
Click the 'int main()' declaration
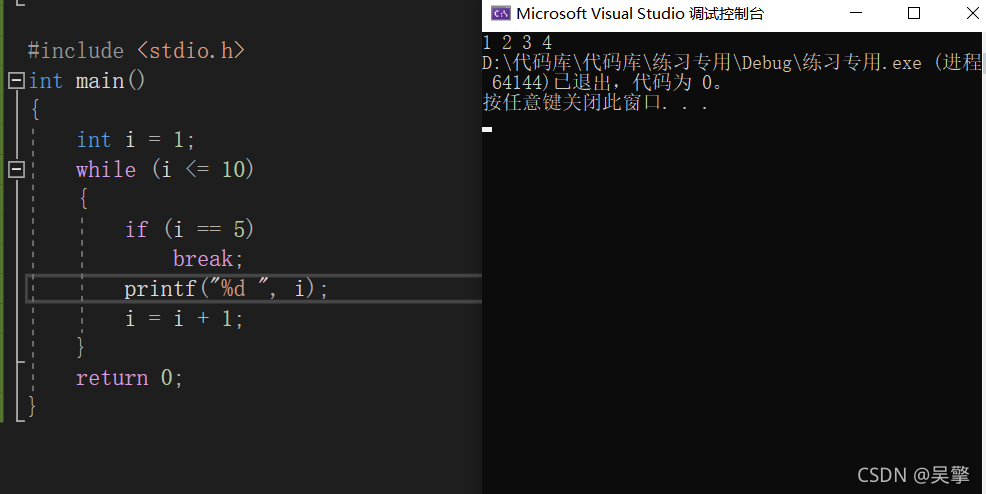coord(87,80)
